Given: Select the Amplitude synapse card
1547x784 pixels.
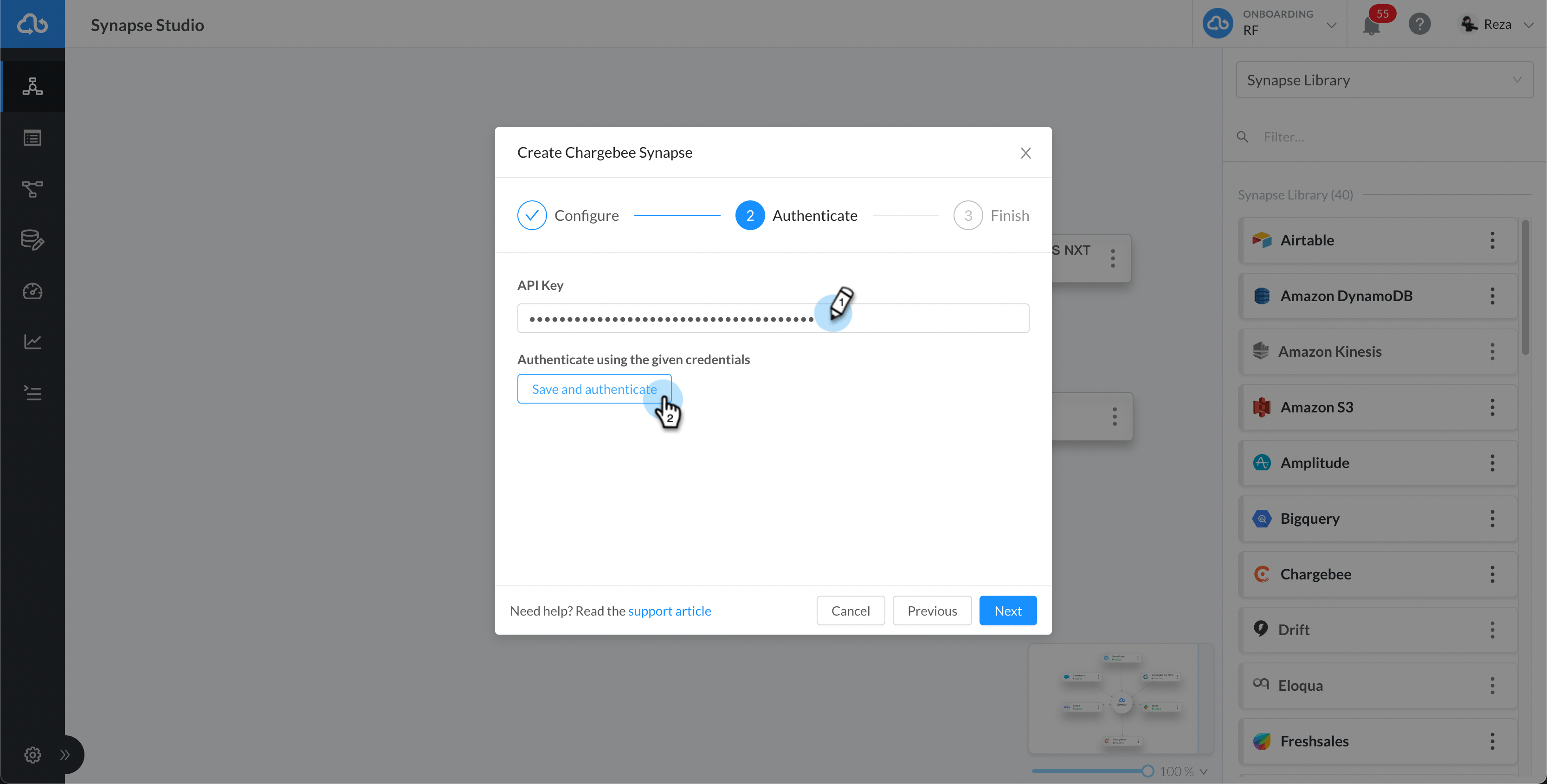Looking at the screenshot, I should click(x=1378, y=463).
